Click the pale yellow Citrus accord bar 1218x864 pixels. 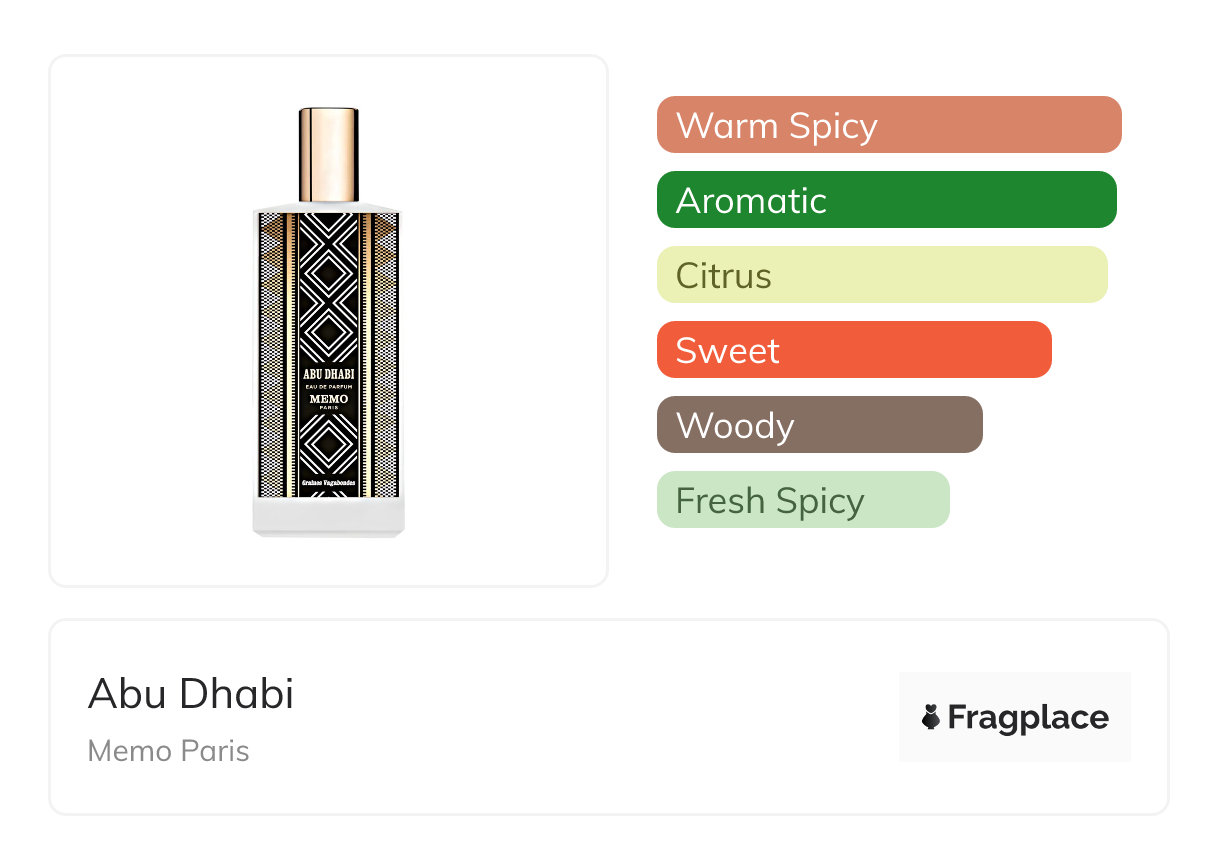click(x=881, y=275)
